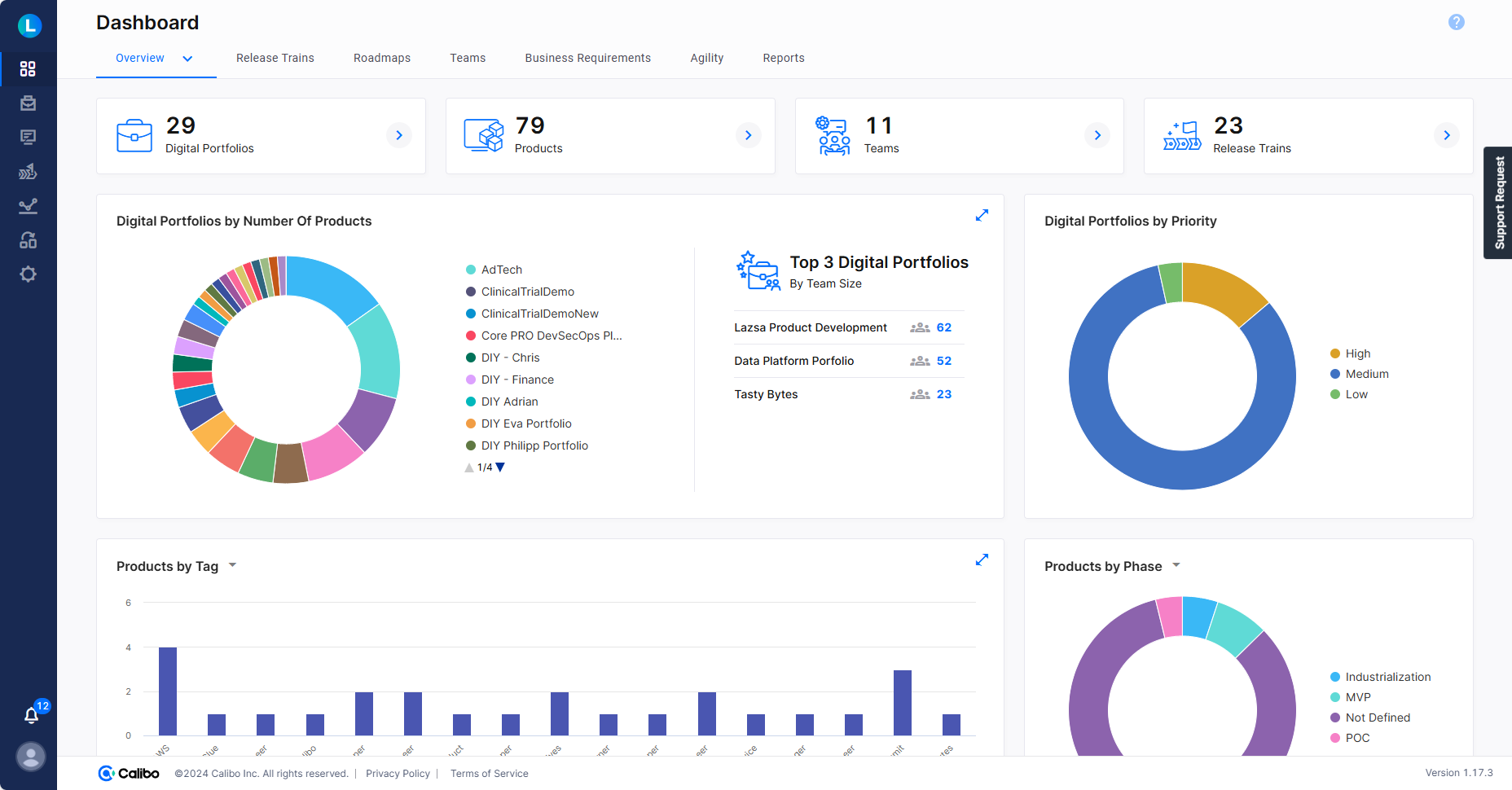Viewport: 1512px width, 790px height.
Task: Click the help question-mark icon at top right
Action: (1456, 23)
